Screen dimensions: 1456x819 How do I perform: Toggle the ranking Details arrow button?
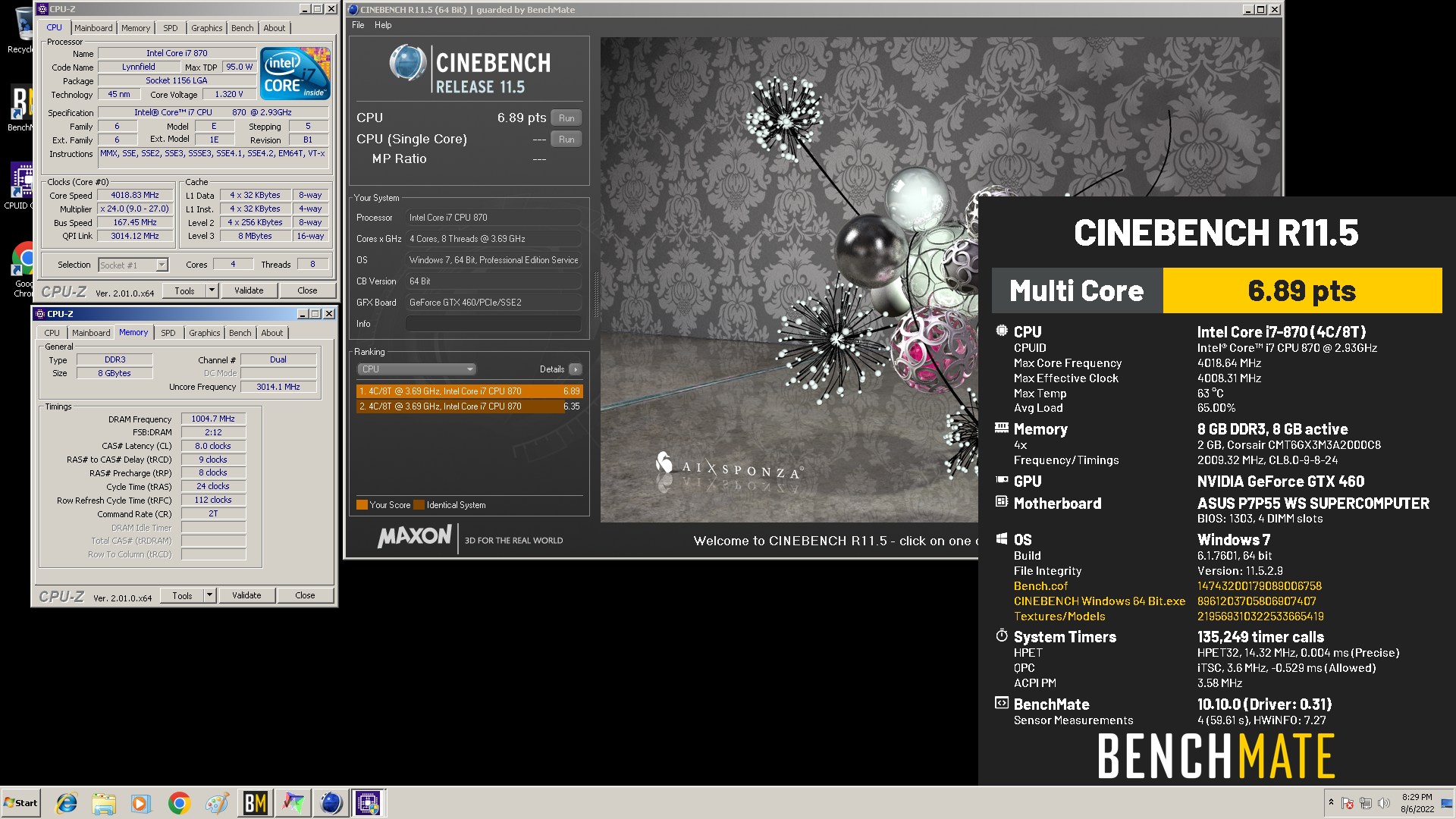576,369
